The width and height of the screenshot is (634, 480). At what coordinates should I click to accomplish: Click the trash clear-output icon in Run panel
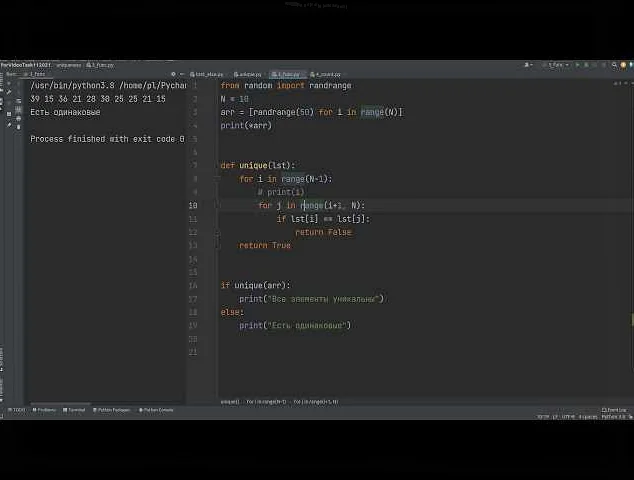pyautogui.click(x=18, y=127)
